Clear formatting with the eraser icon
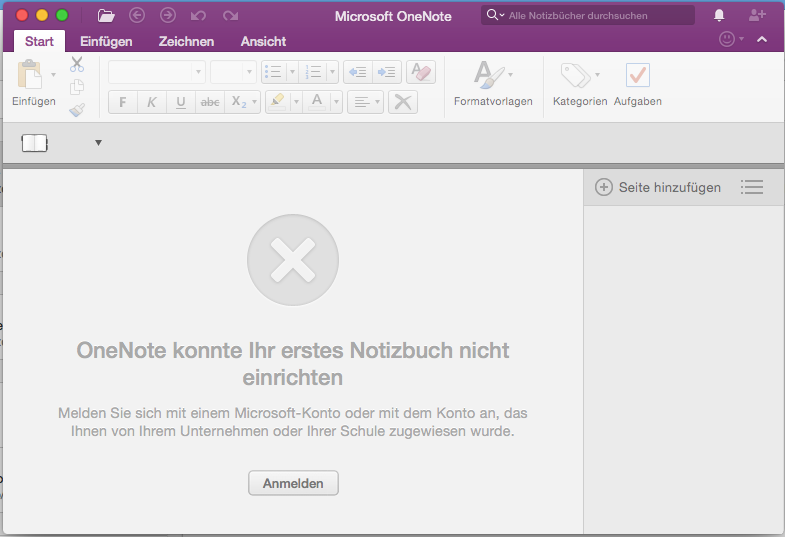Viewport: 785px width, 537px height. pyautogui.click(x=421, y=72)
